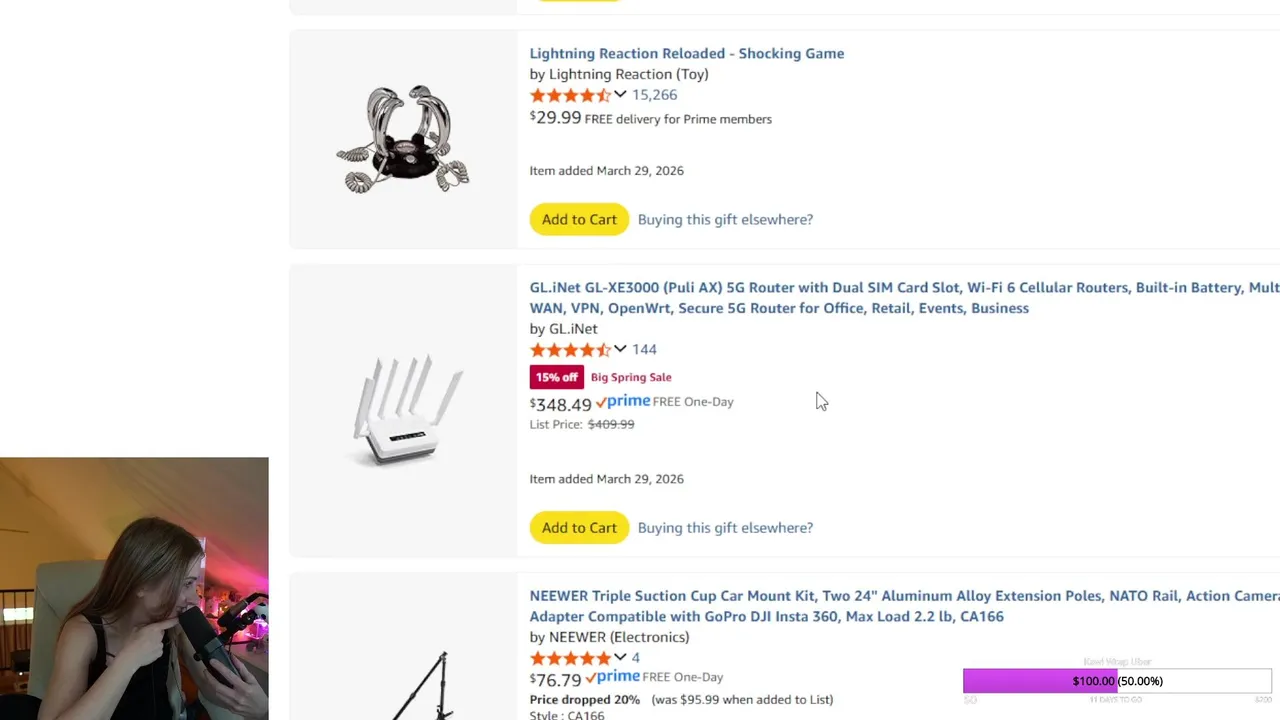Click 'Buying this gift elsewhere?' under GL.iNet router

[x=725, y=527]
